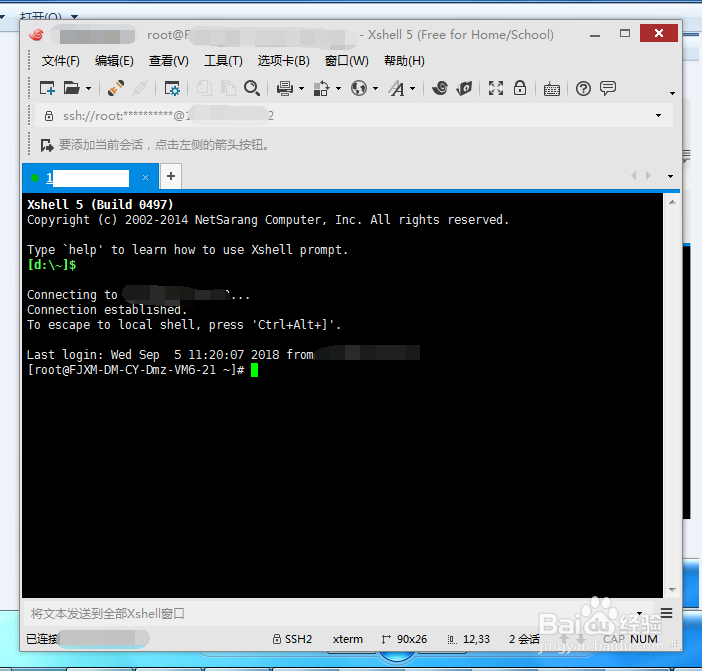Maximize the Xshell window
This screenshot has width=702, height=671.
625,34
